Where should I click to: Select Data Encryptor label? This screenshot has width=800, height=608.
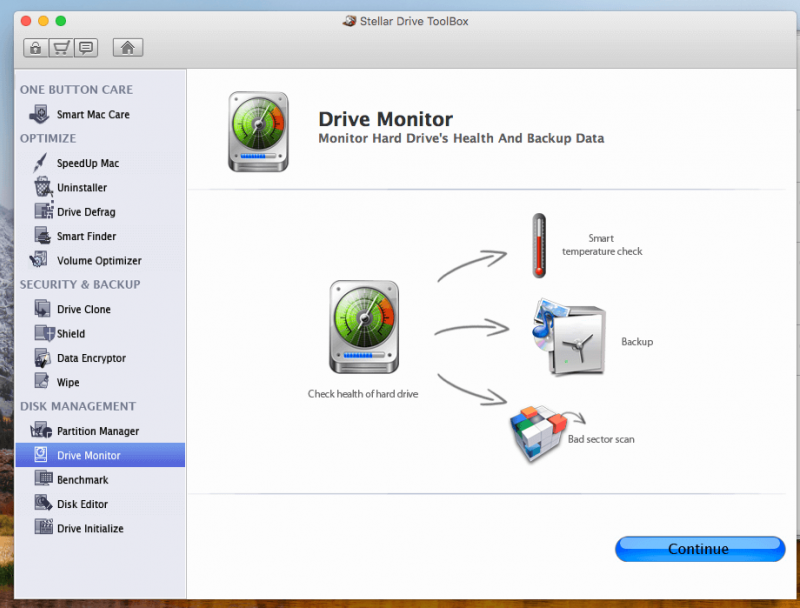pos(91,358)
